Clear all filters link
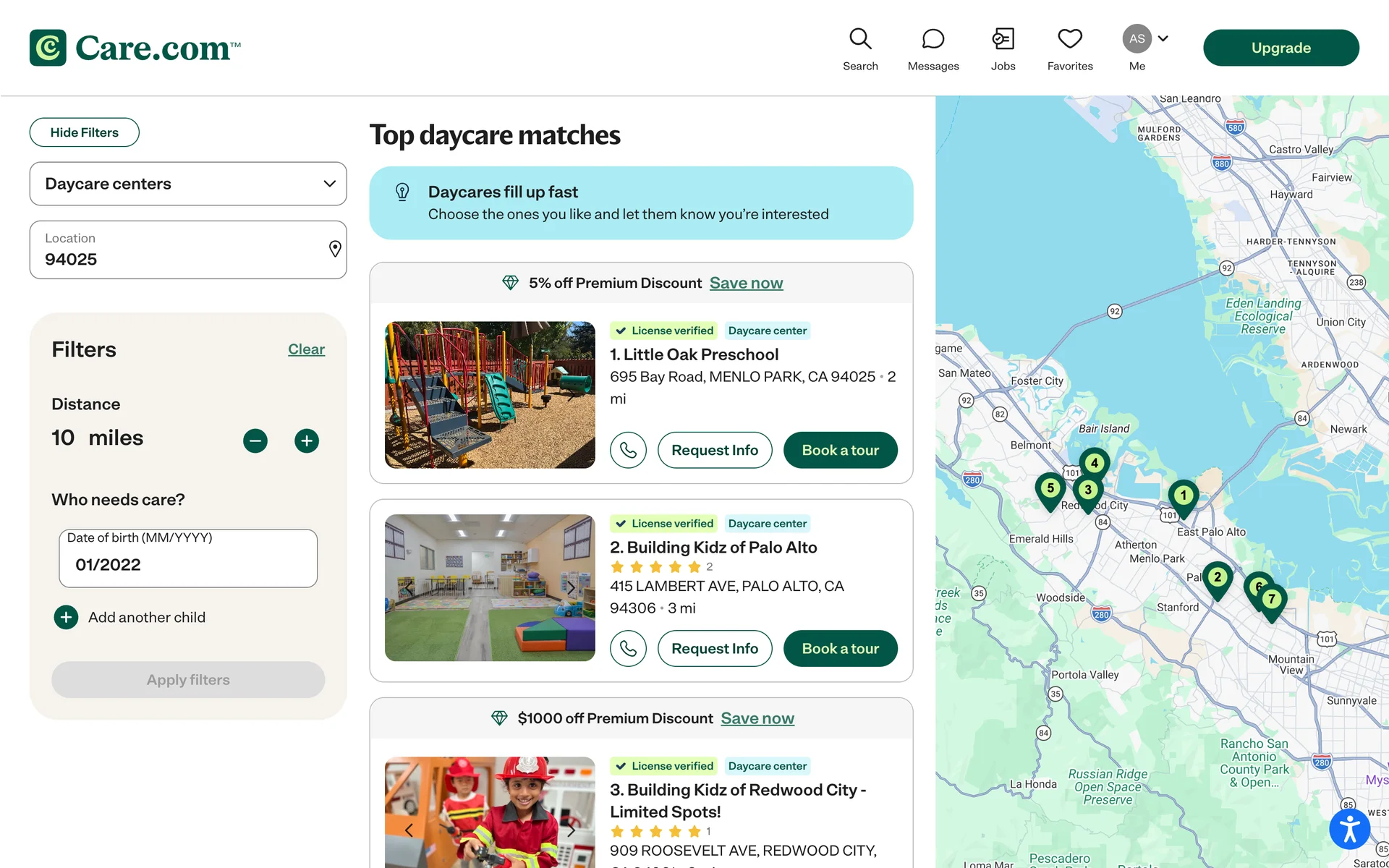The height and width of the screenshot is (868, 1389). 306,349
